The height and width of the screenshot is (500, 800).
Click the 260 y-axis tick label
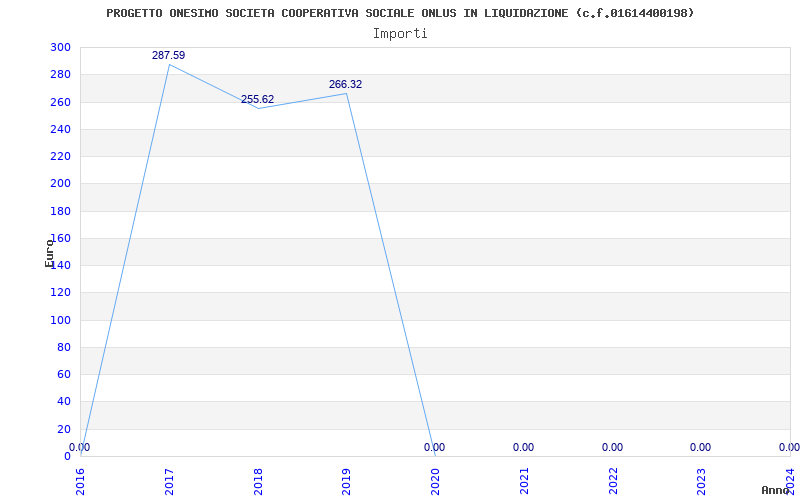(60, 102)
